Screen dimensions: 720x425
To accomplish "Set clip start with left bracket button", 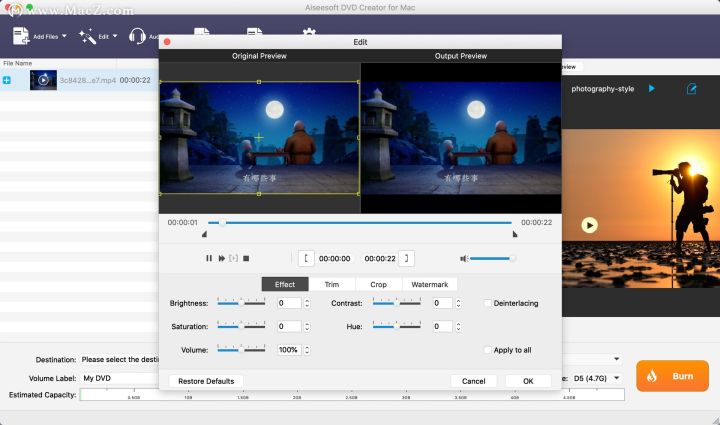I will tap(306, 258).
